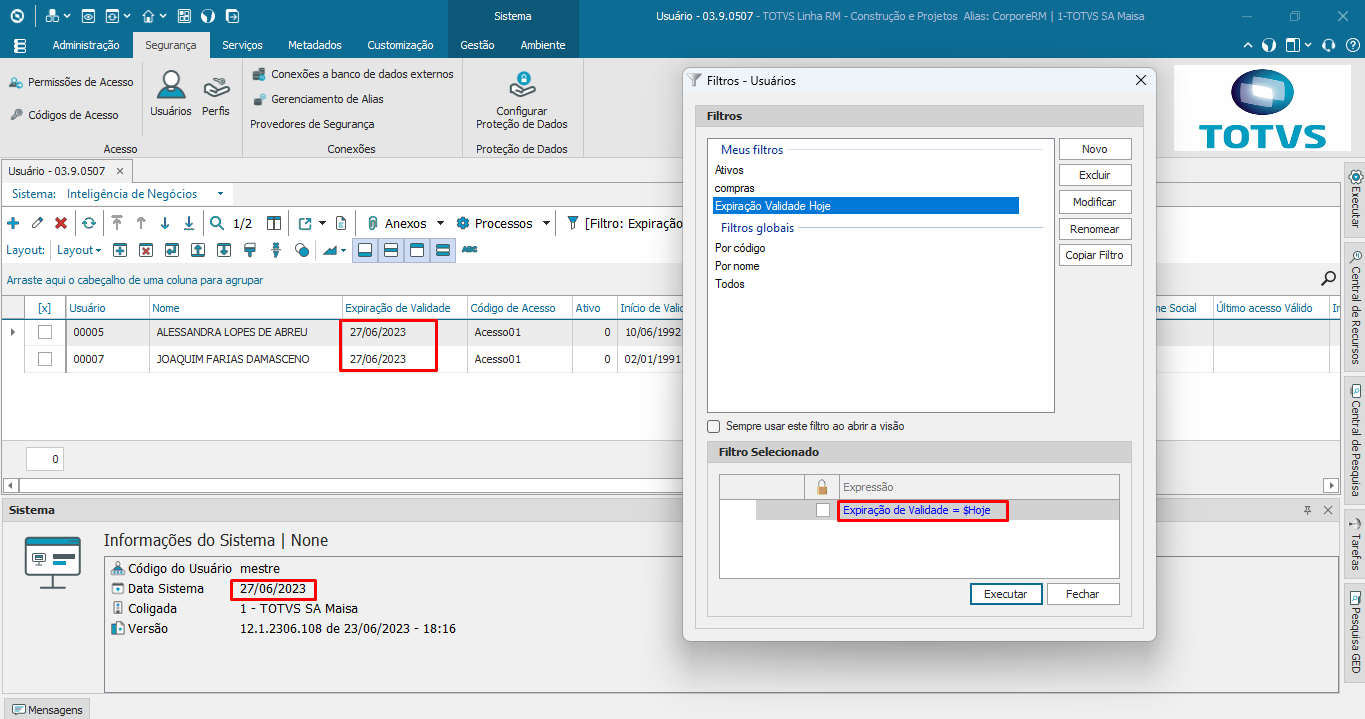Click the Excluir filter button
Viewport: 1365px width, 719px height.
tap(1095, 175)
